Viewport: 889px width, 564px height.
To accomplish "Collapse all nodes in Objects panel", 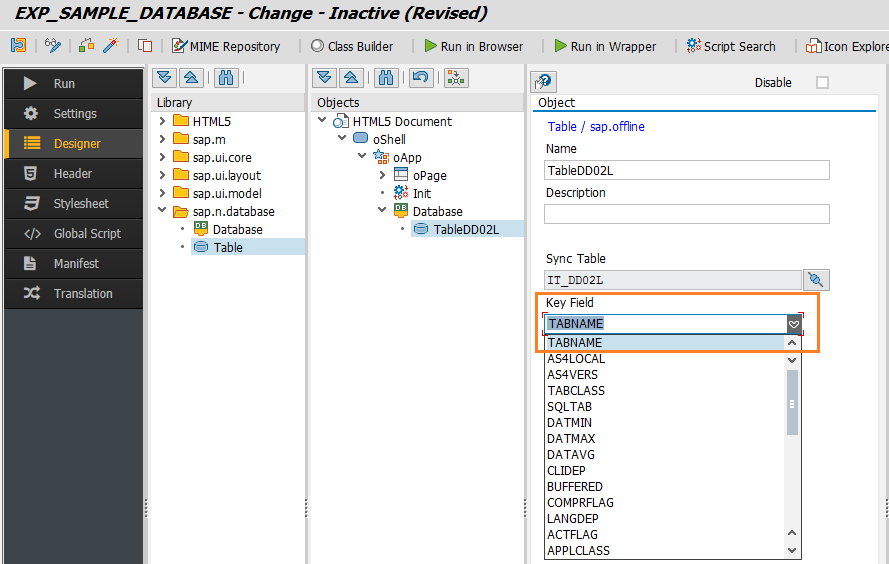I will 351,78.
